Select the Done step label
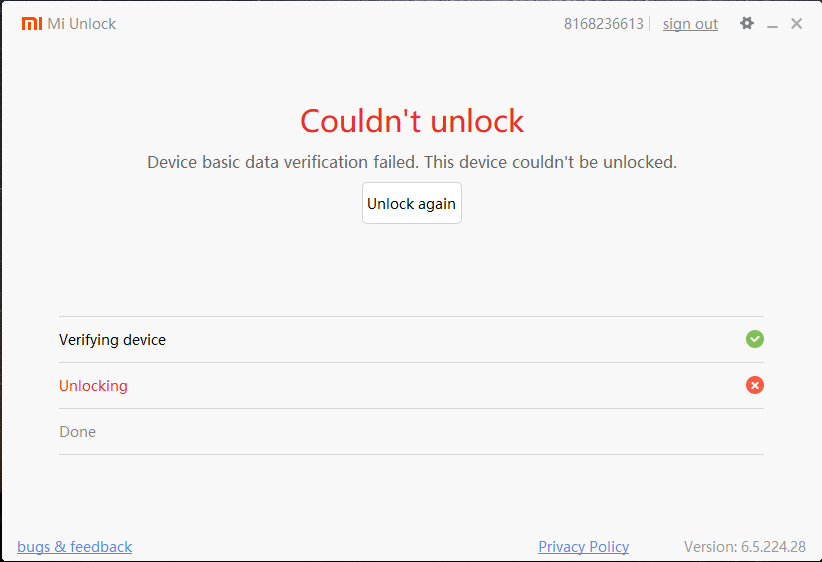The width and height of the screenshot is (822, 562). (x=78, y=432)
